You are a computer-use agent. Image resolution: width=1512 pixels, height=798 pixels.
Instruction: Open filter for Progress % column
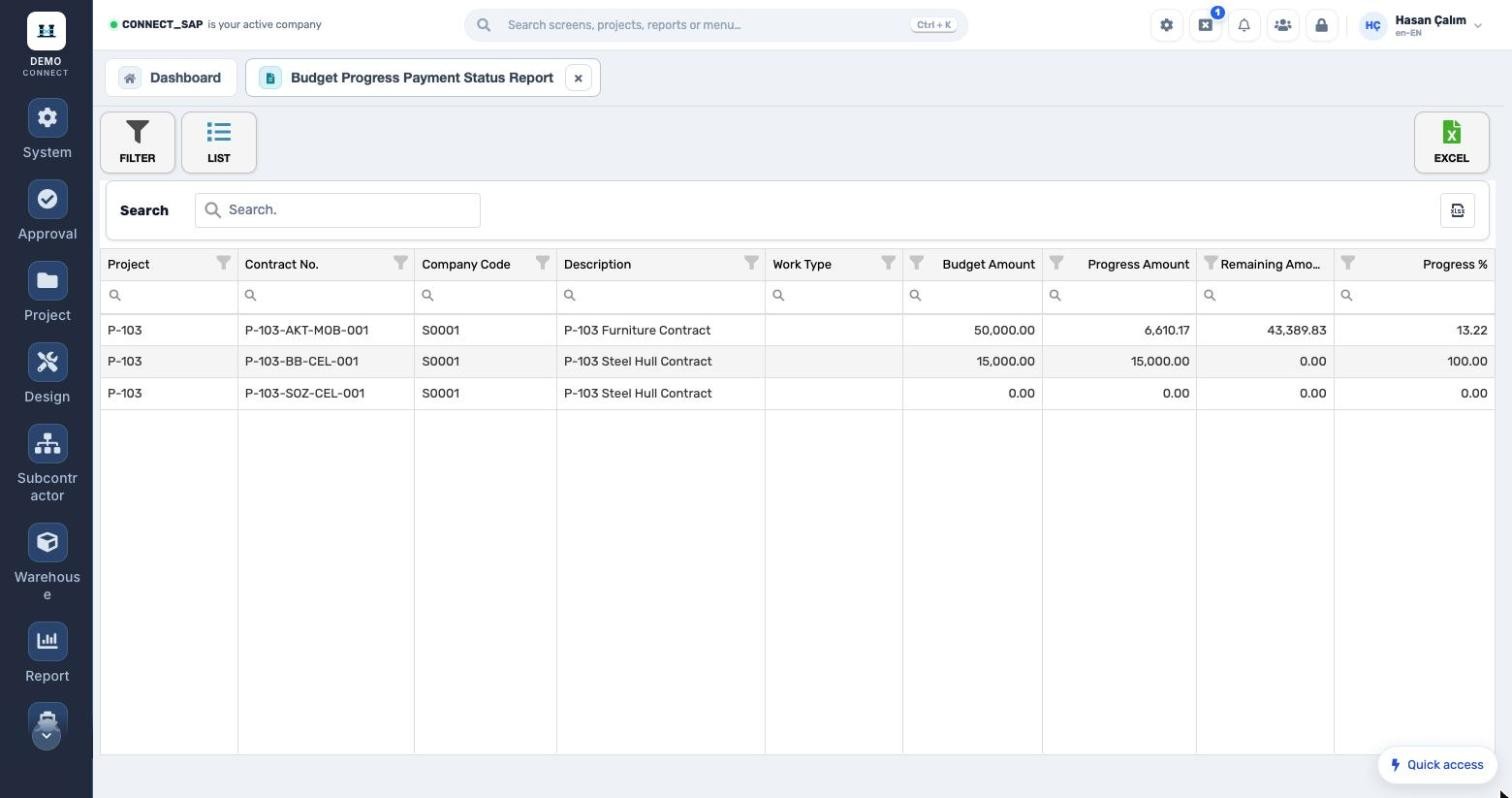[1348, 263]
